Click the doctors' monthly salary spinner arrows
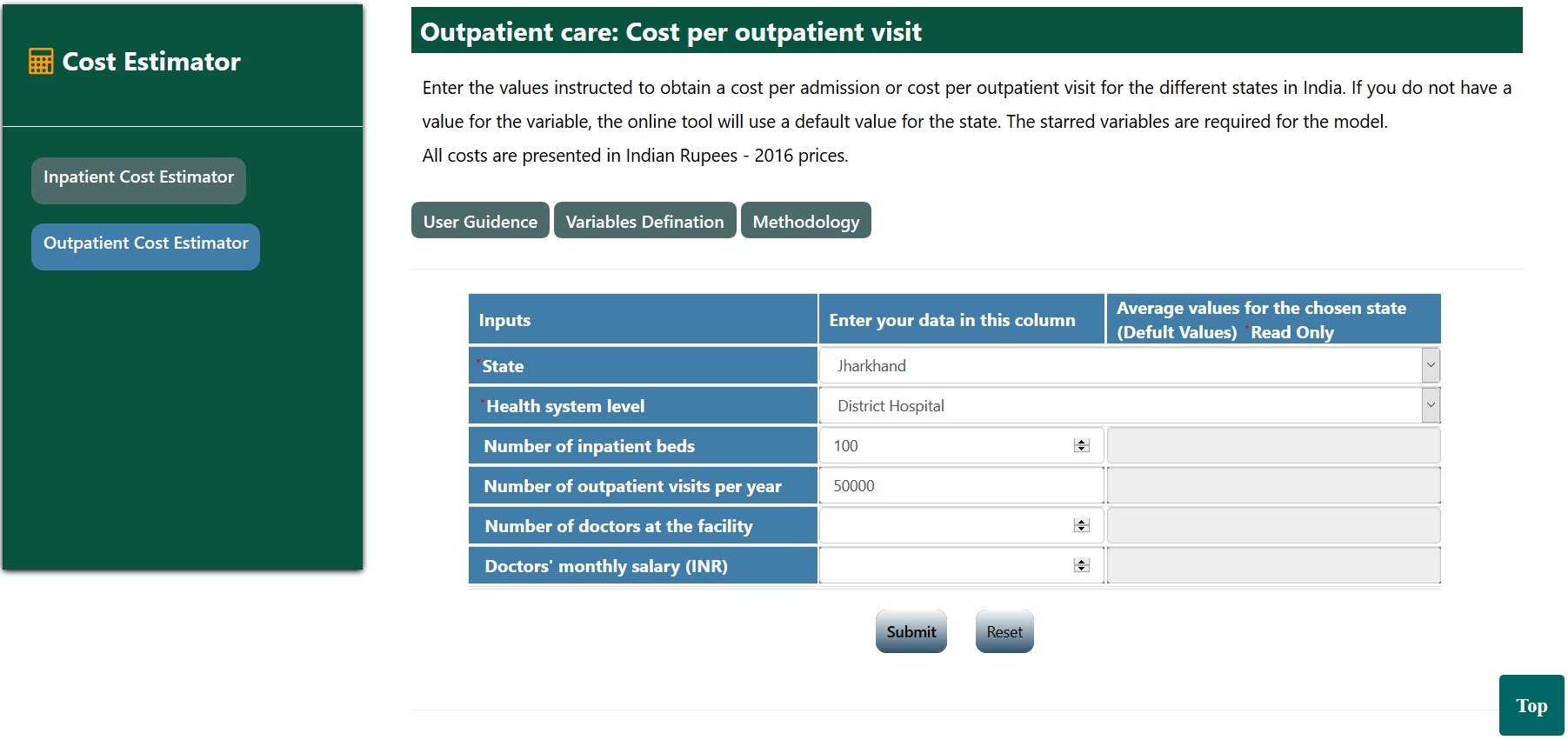 (x=1082, y=566)
